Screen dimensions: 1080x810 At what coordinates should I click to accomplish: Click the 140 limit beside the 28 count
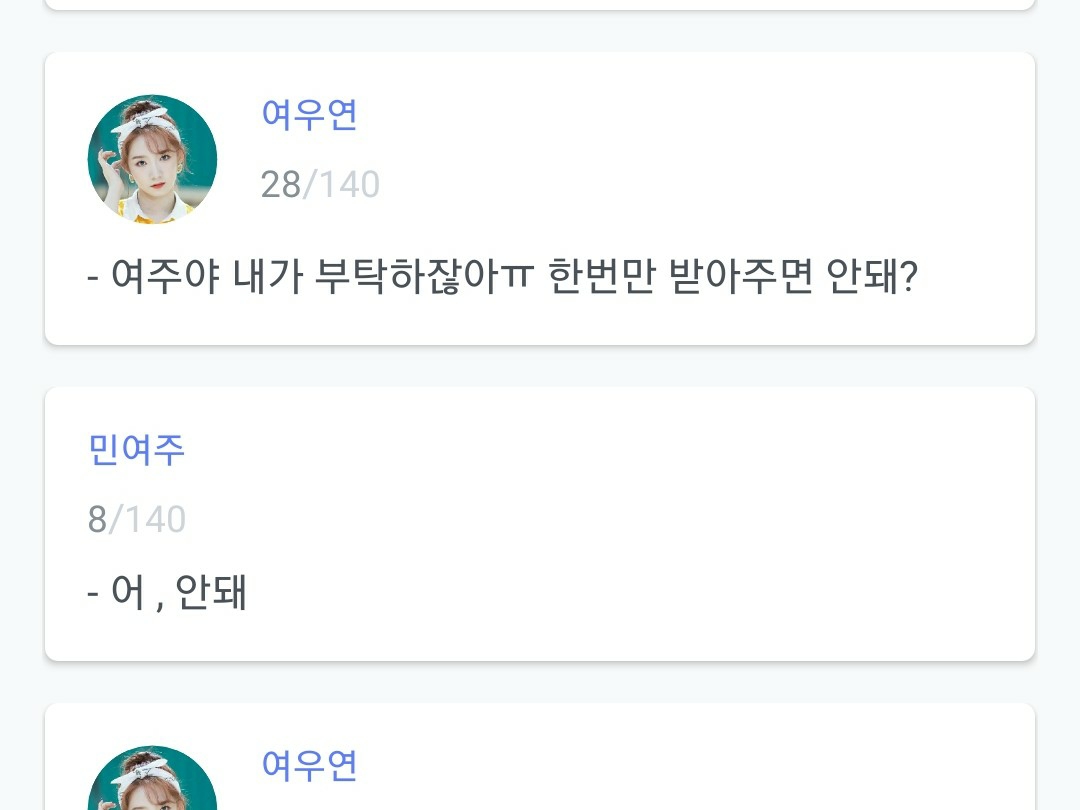[x=349, y=185]
